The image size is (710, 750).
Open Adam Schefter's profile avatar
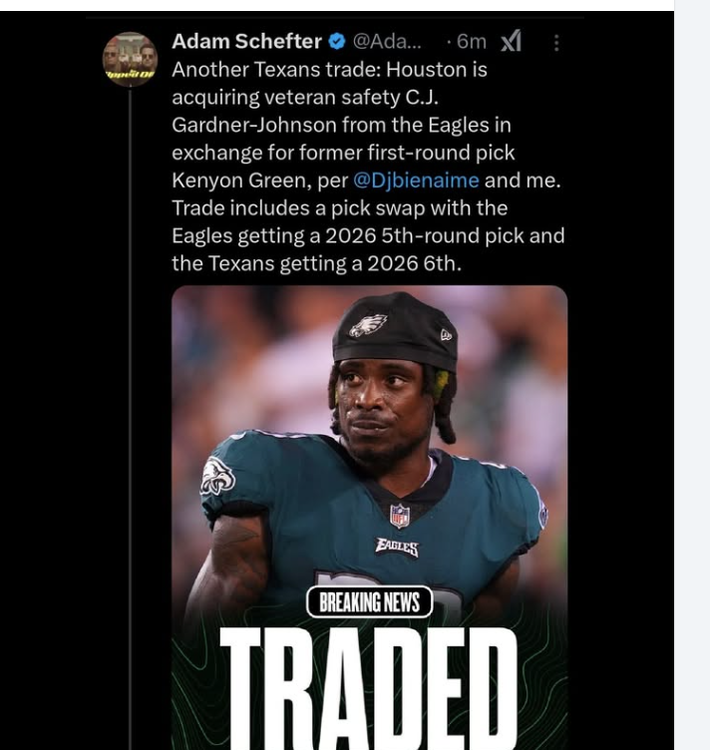click(x=130, y=59)
